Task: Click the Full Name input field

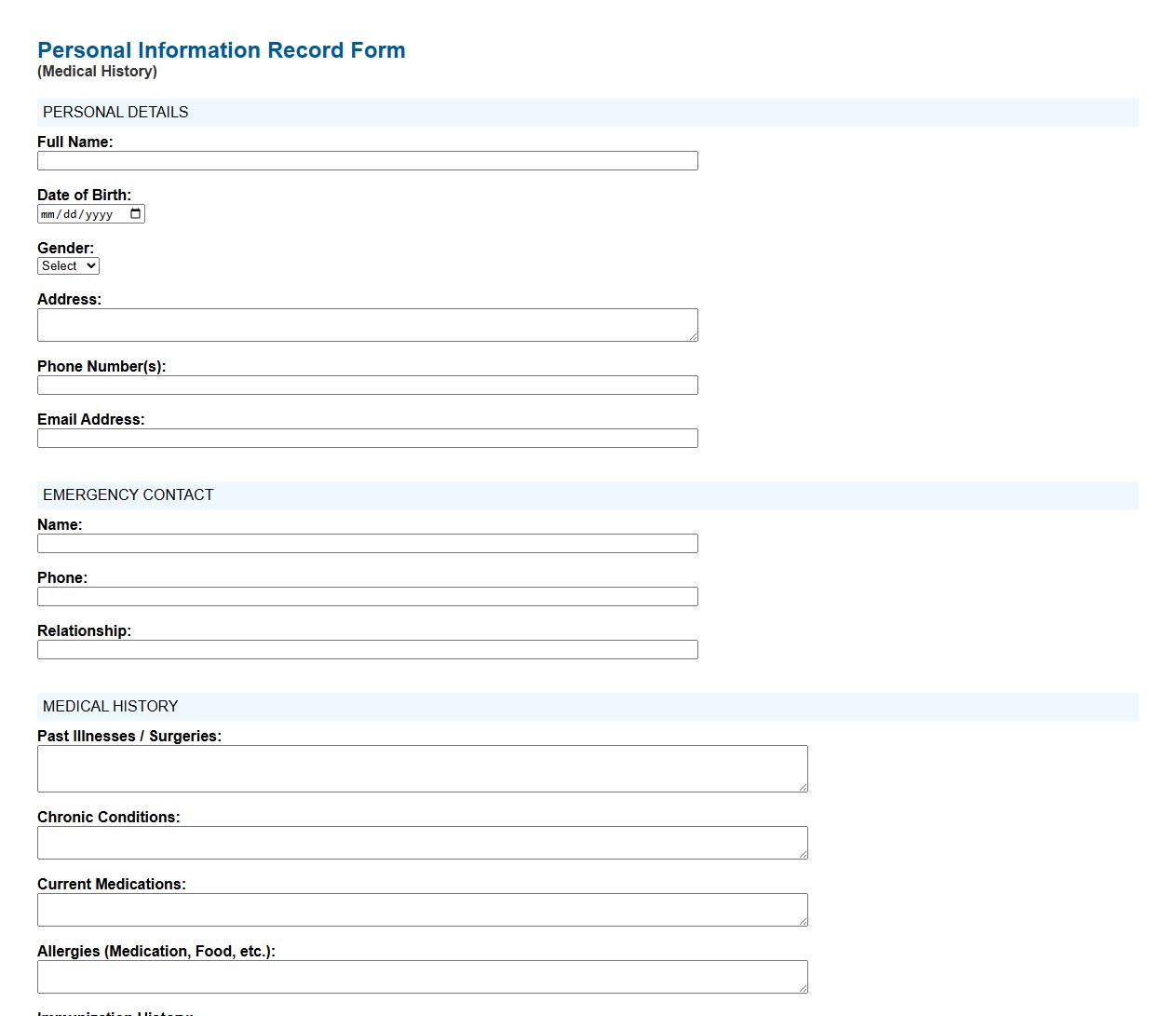Action: click(367, 160)
